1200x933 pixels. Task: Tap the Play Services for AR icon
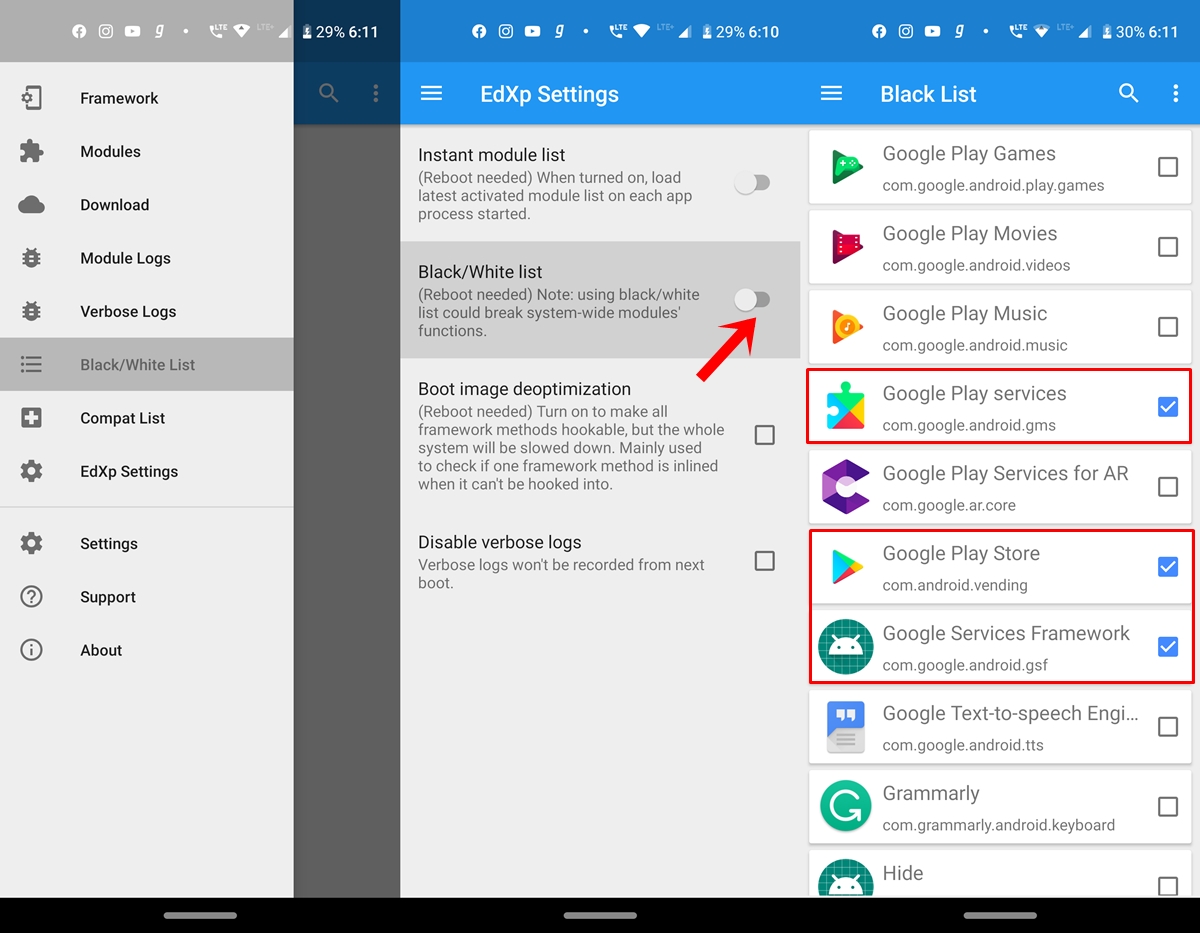846,487
